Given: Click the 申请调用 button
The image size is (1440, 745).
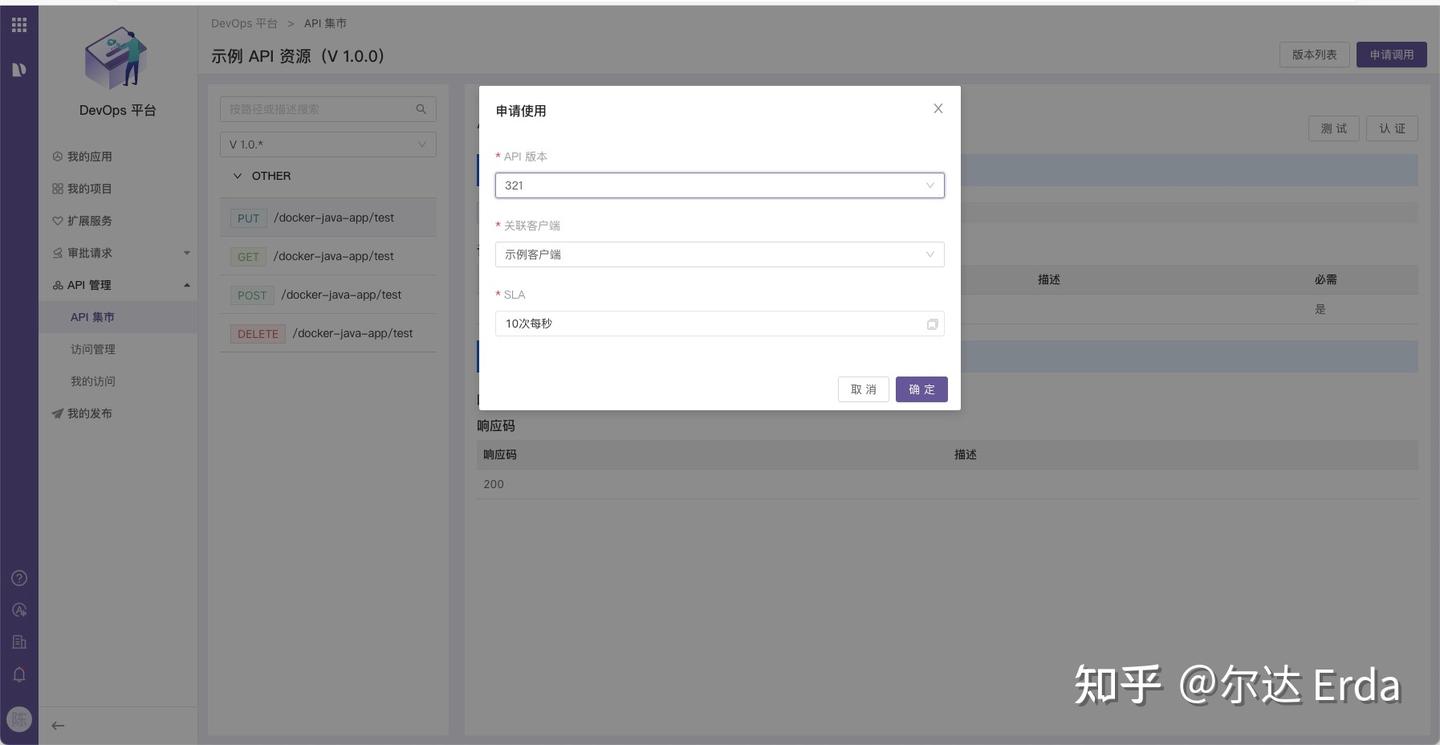Looking at the screenshot, I should (x=1391, y=55).
